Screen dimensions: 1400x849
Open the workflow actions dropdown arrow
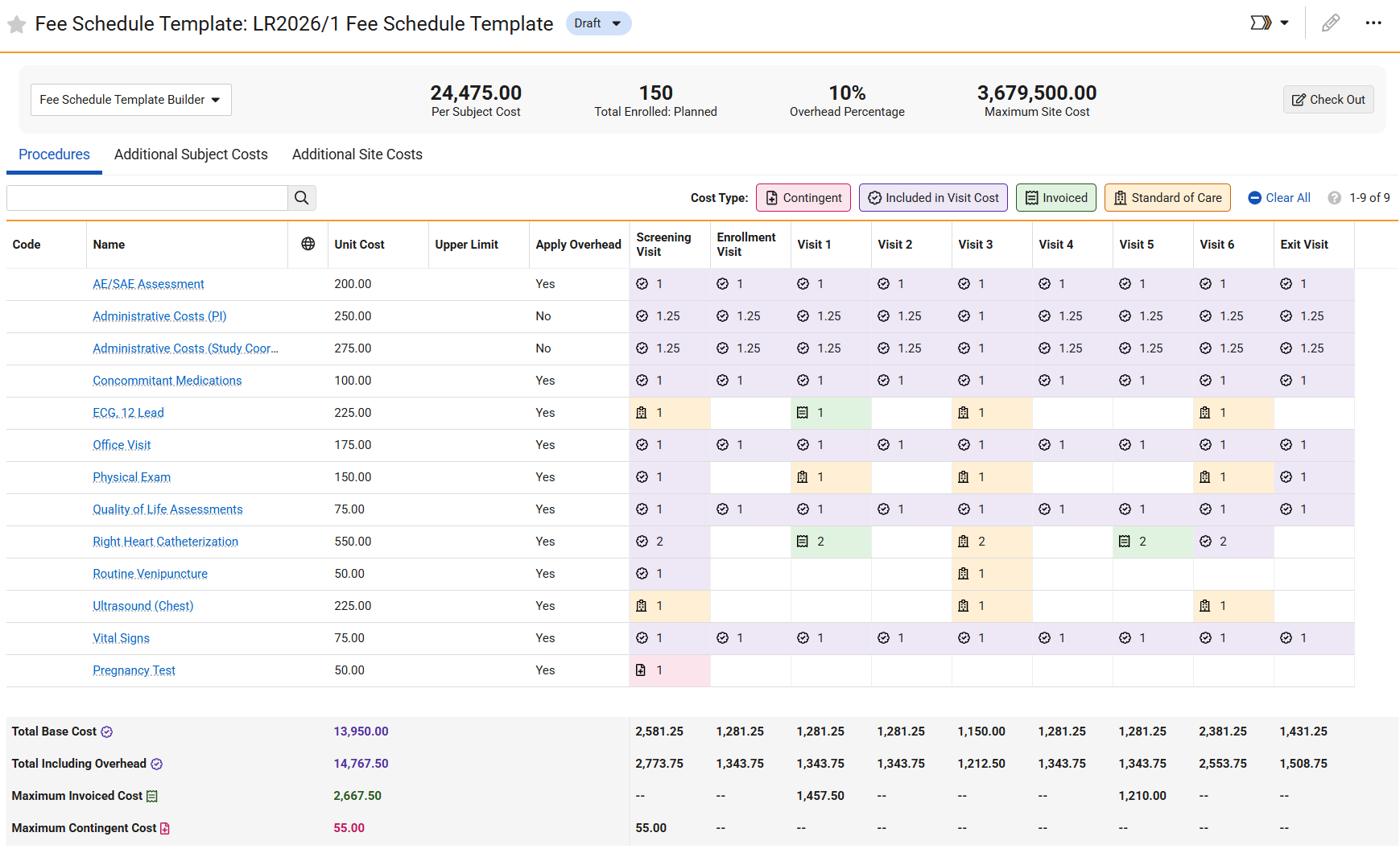point(1284,23)
